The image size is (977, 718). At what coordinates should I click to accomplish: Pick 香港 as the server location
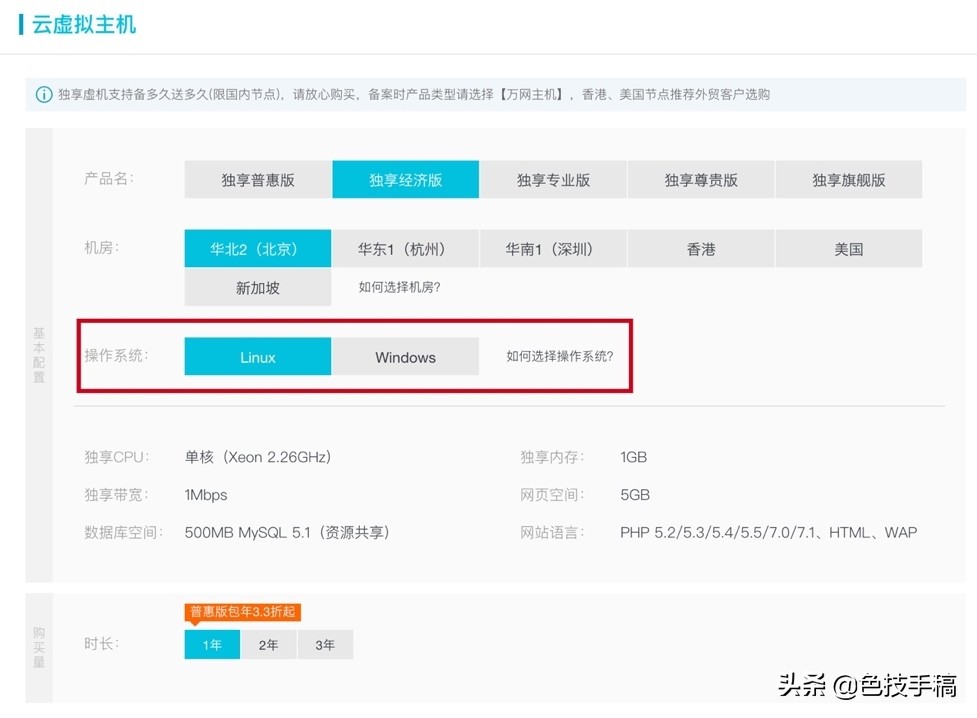[701, 249]
